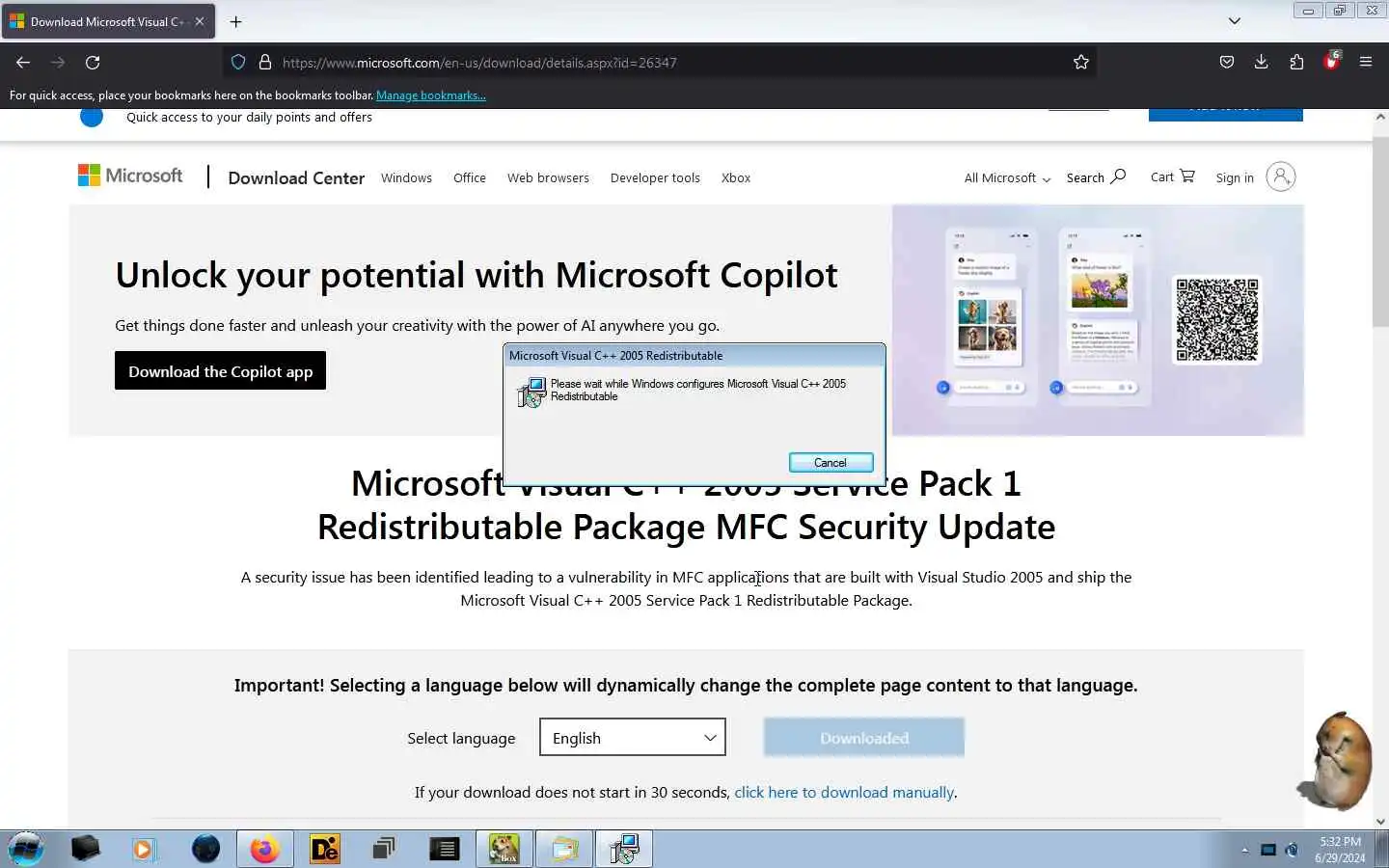
Task: Click the Copilot QR code image
Action: coord(1217,320)
